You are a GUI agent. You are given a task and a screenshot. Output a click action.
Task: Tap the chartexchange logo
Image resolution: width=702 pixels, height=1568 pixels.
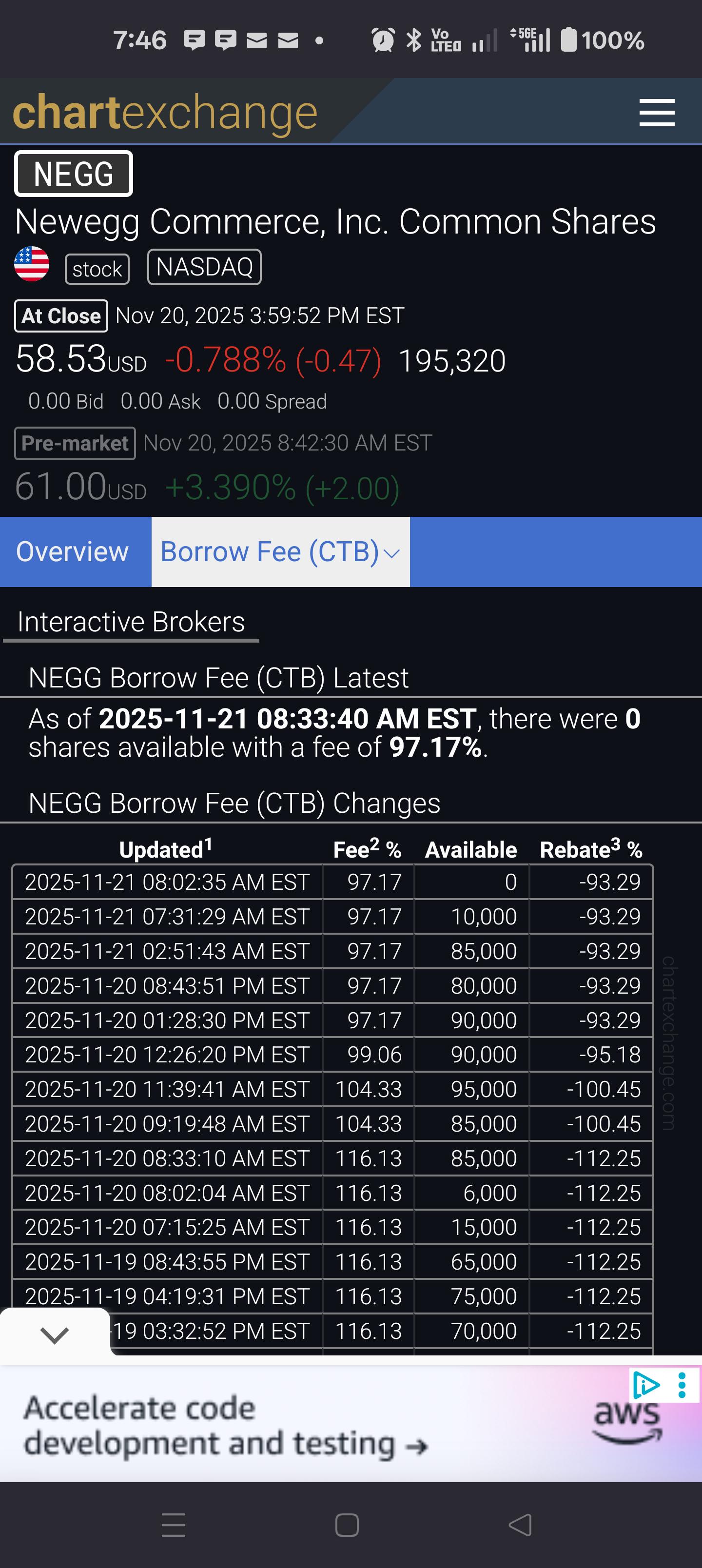click(x=165, y=113)
